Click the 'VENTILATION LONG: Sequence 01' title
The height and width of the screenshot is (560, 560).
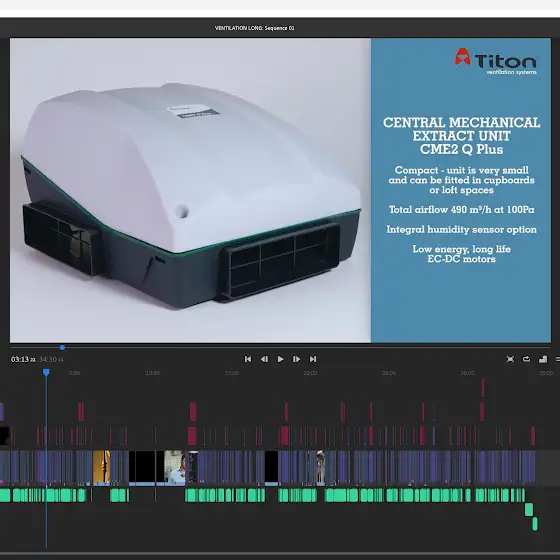pos(255,28)
